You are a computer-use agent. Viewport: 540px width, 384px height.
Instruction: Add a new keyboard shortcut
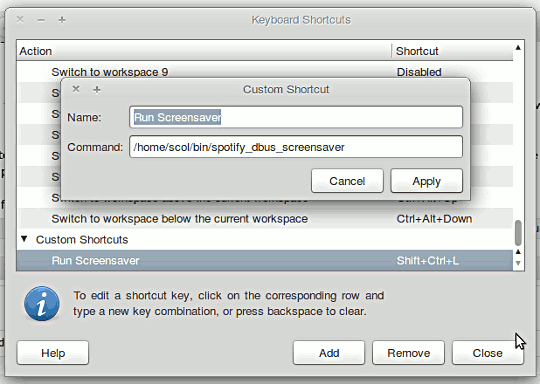pos(329,353)
